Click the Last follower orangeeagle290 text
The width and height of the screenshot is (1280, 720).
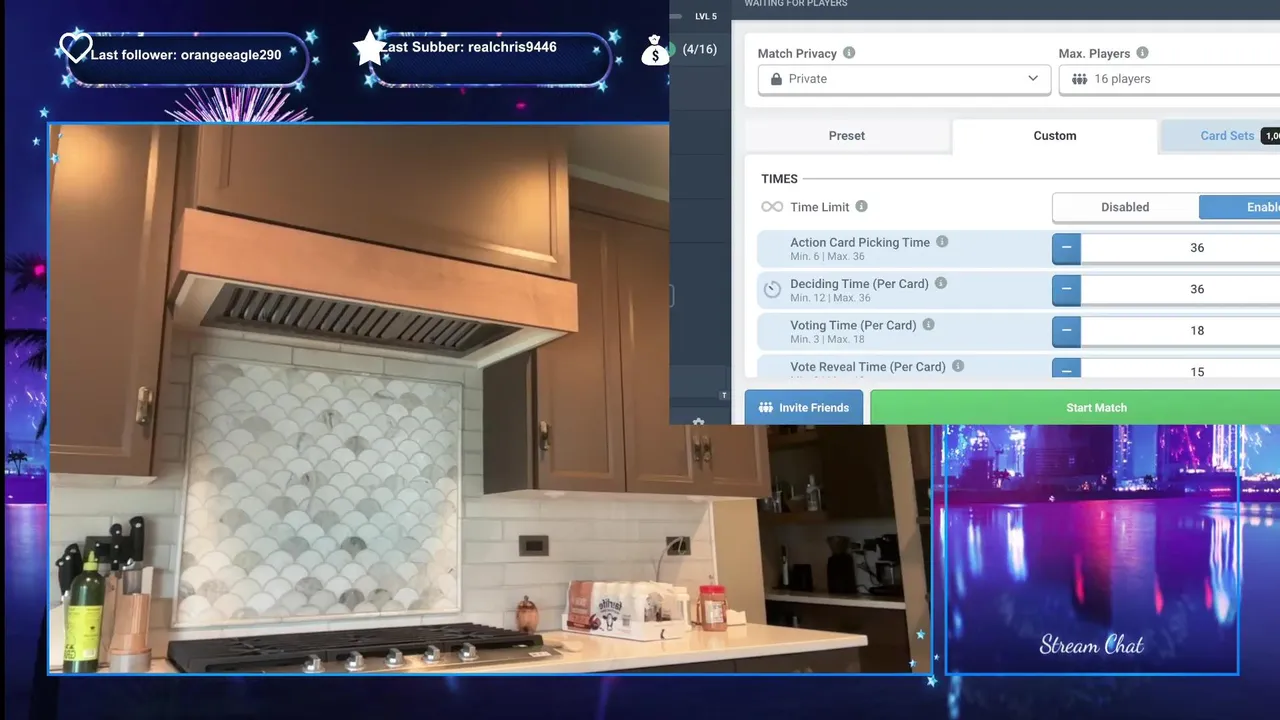click(x=186, y=55)
